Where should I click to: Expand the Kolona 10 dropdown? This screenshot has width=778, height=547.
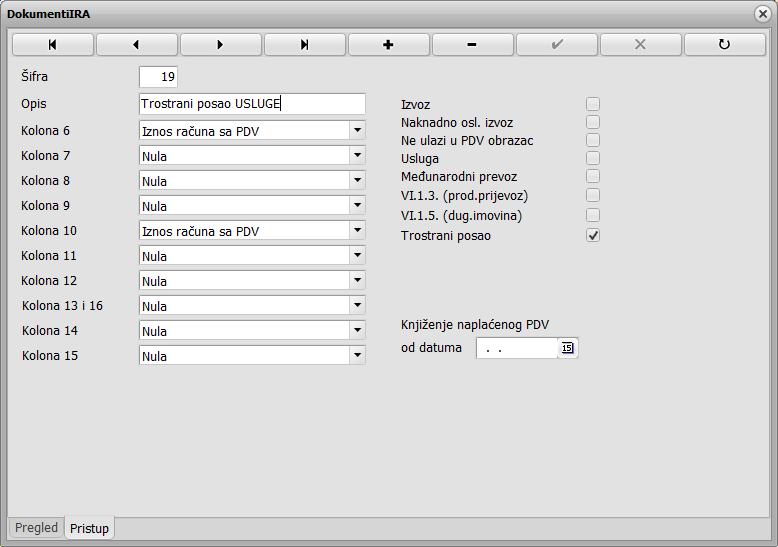pos(357,230)
